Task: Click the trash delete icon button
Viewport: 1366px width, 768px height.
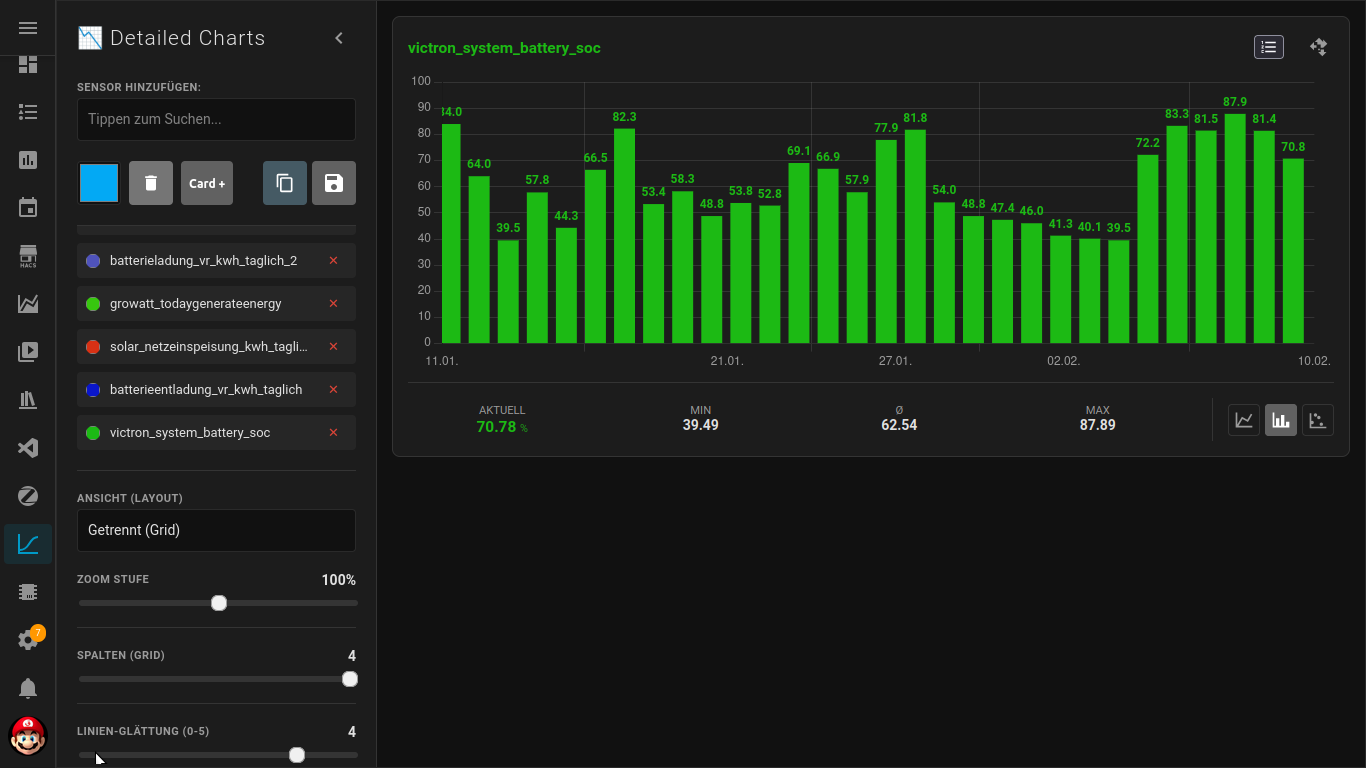Action: coord(151,183)
